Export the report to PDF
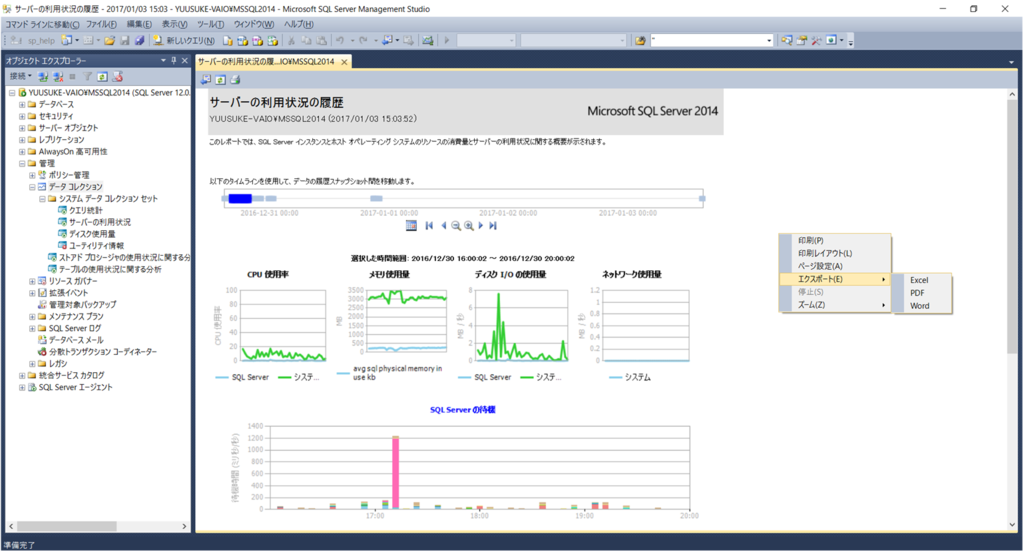 tap(921, 293)
